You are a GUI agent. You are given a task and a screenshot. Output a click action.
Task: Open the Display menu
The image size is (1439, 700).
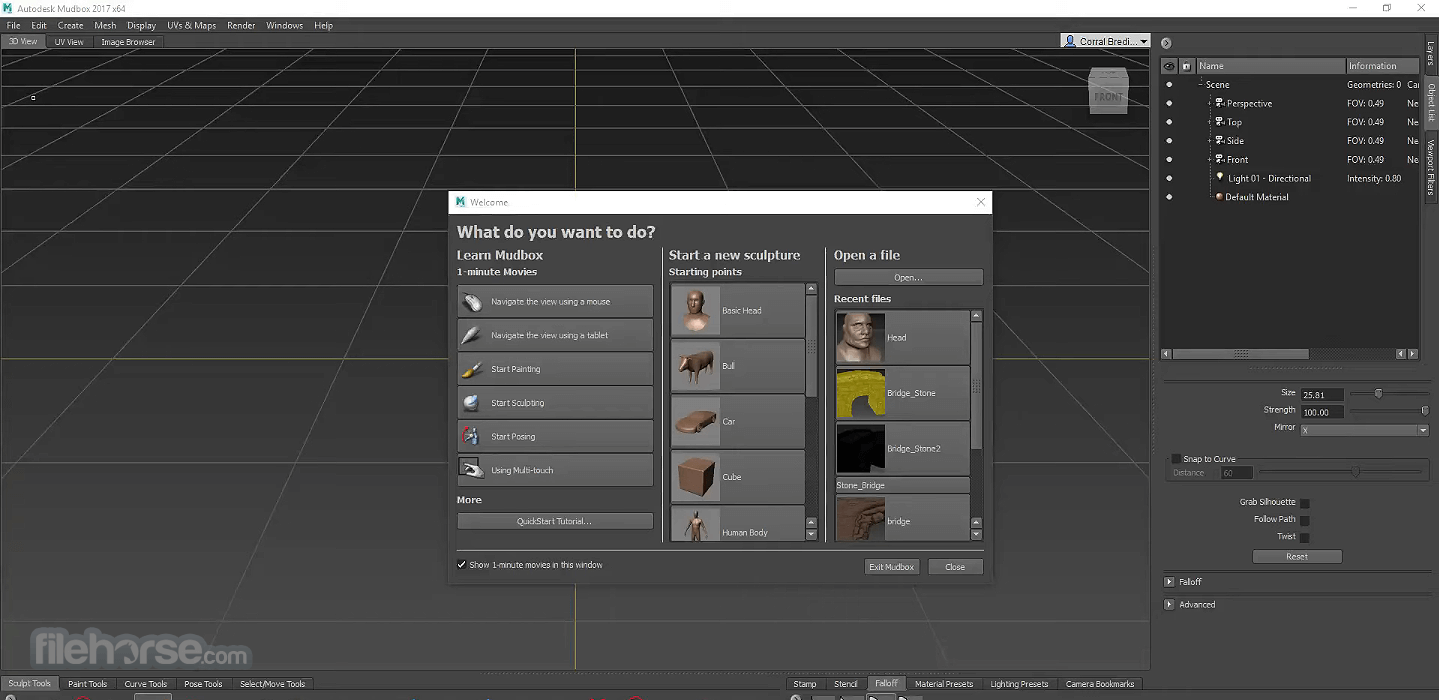pos(141,25)
